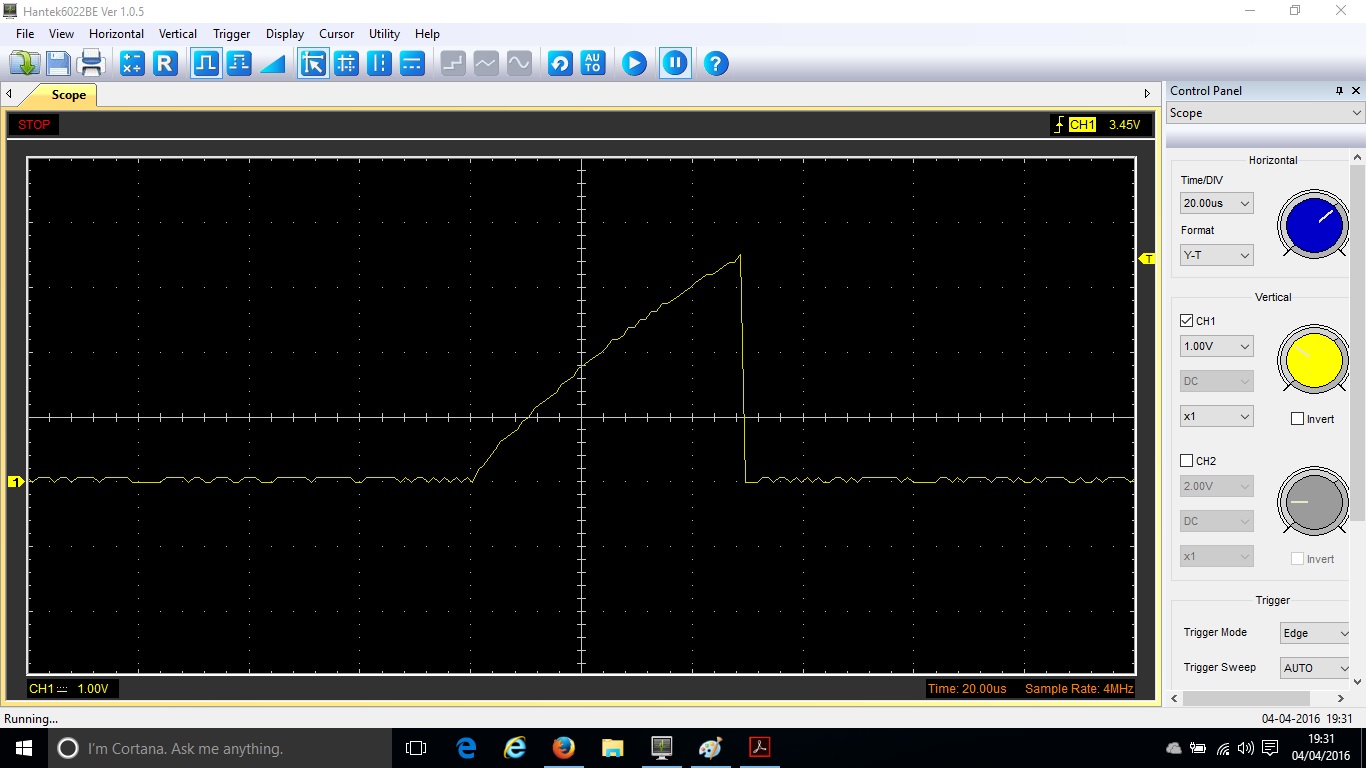Select the Scope tab
This screenshot has height=768, width=1366.
[68, 95]
